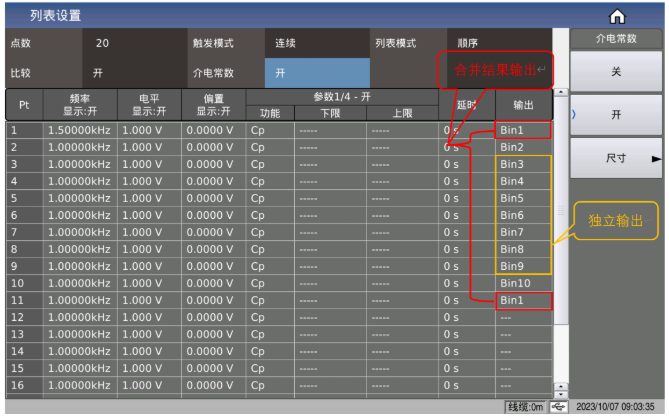Screen dimensions: 669x419
Task: Click the 延时 column header
Action: click(467, 105)
